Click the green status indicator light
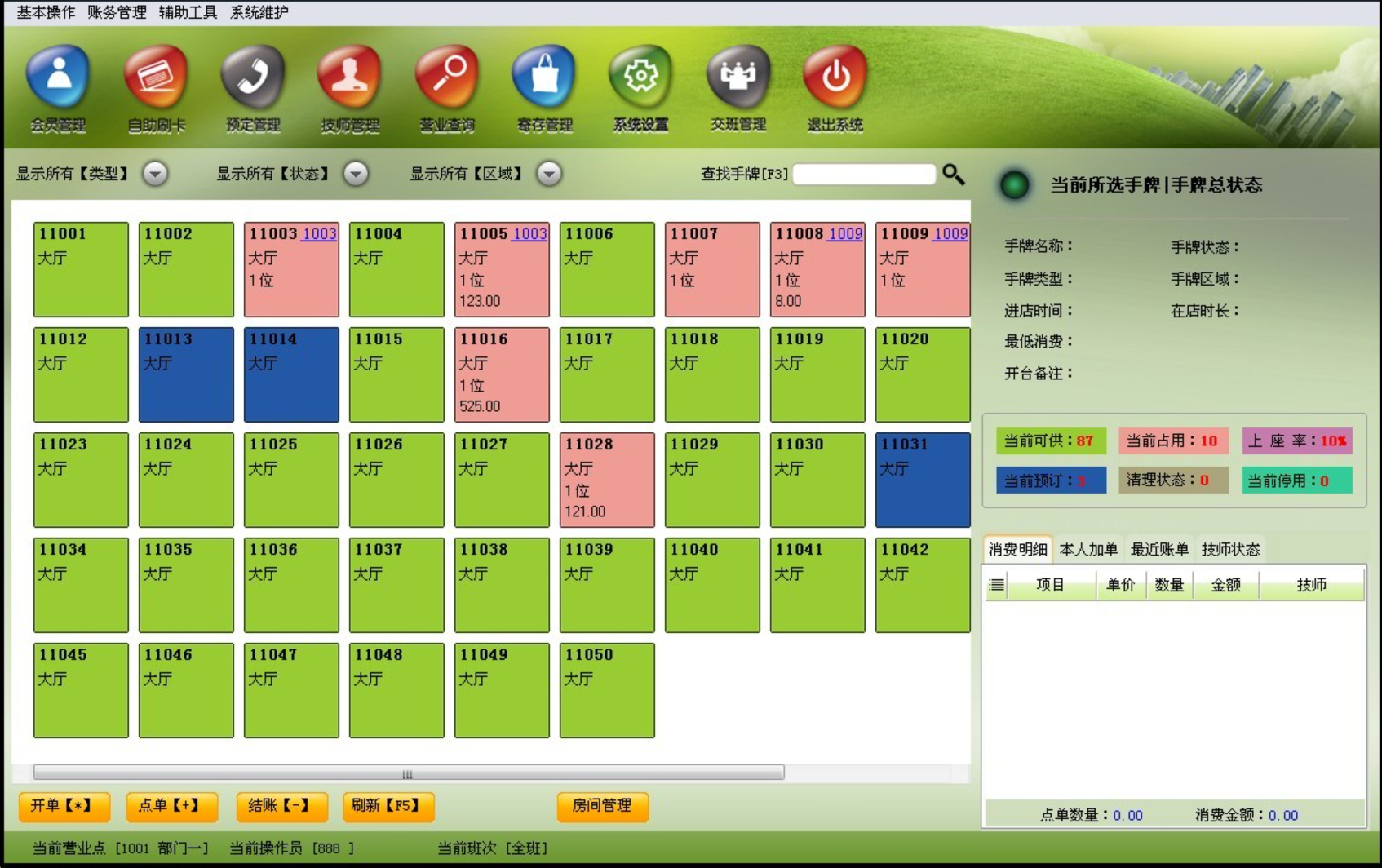 1015,185
